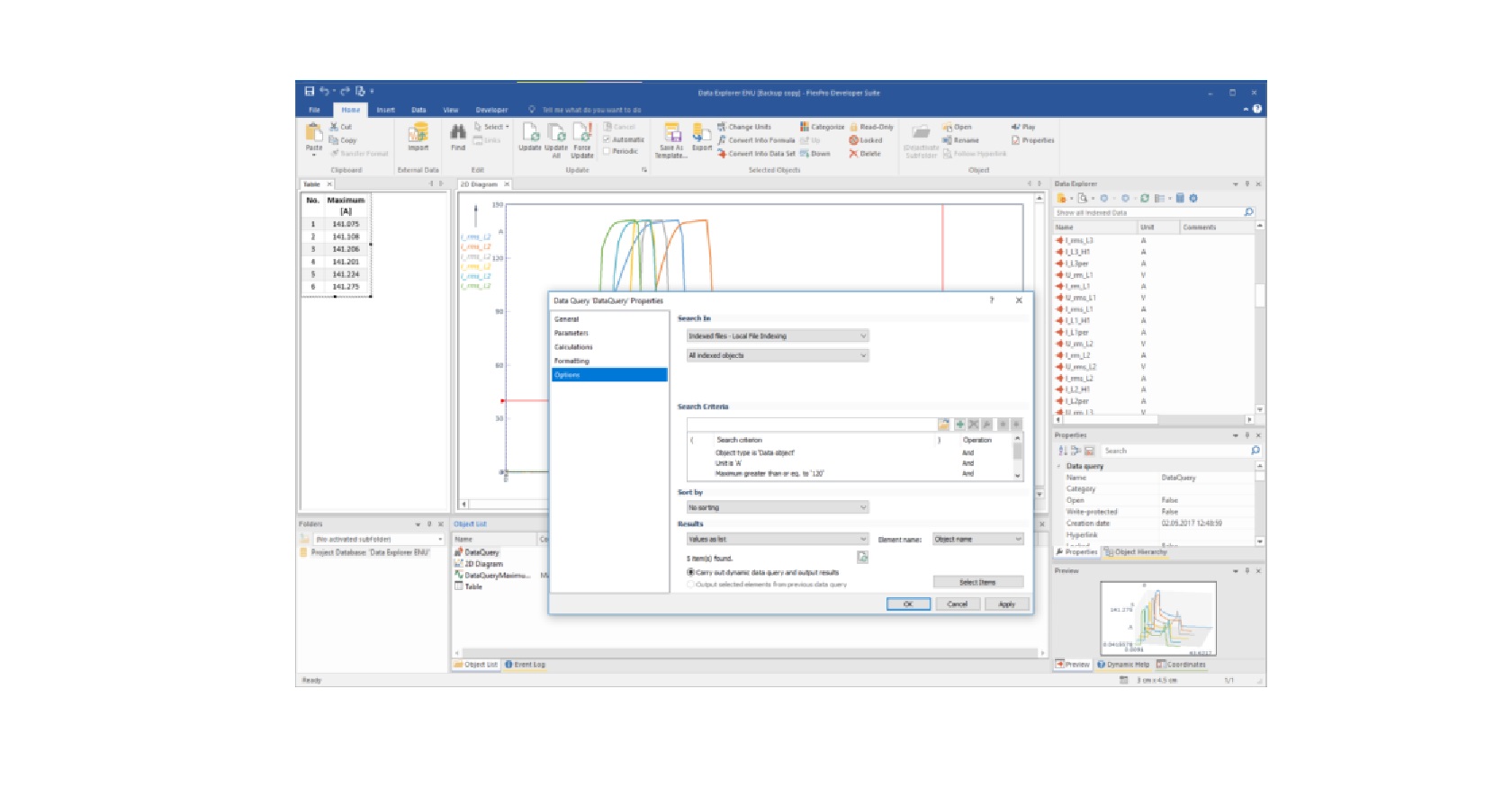Click the Export icon in ribbon
1512x796 pixels.
coord(701,132)
